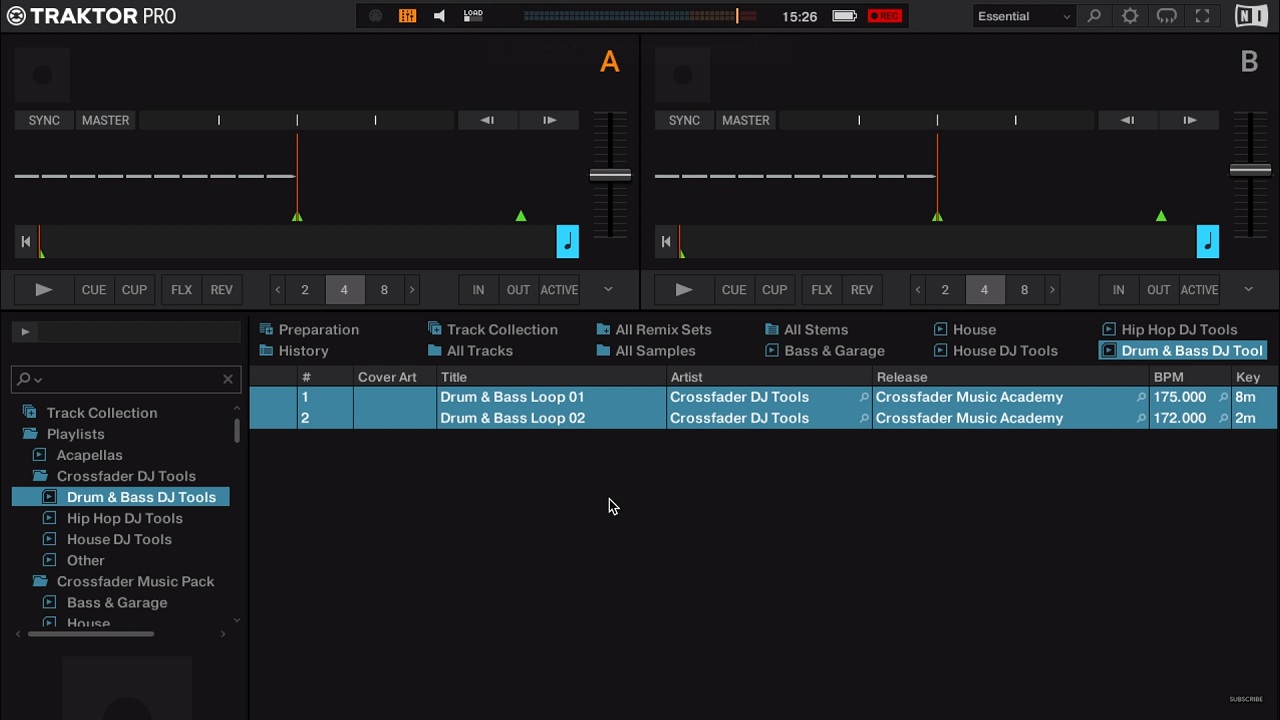
Task: Toggle loop ACTIVE on Deck A
Action: 559,290
